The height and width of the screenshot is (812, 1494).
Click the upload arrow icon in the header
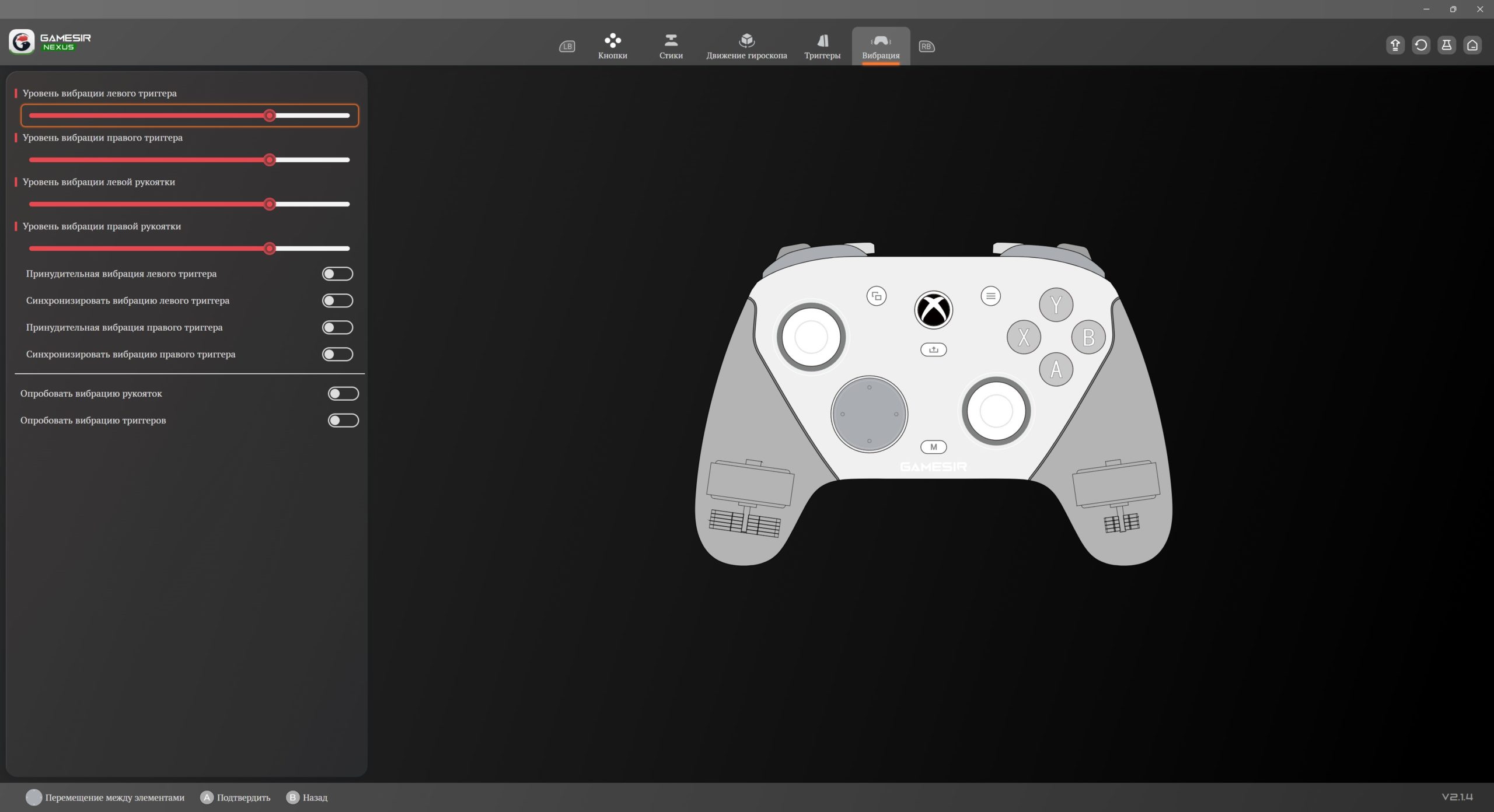pos(1395,45)
